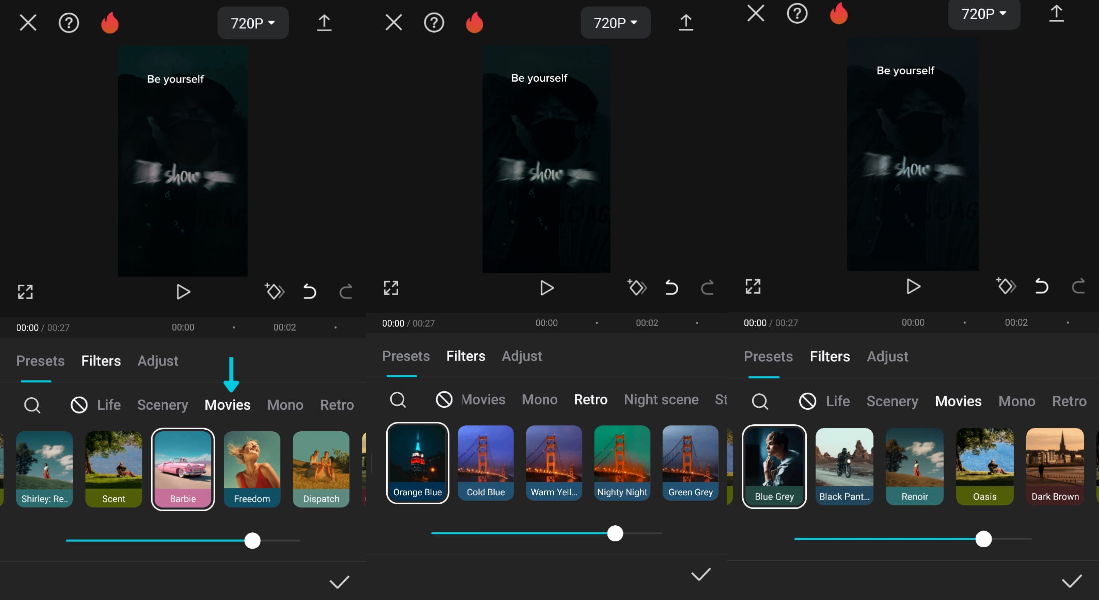Apply Black Panther filter
This screenshot has height=600, width=1100.
[845, 466]
